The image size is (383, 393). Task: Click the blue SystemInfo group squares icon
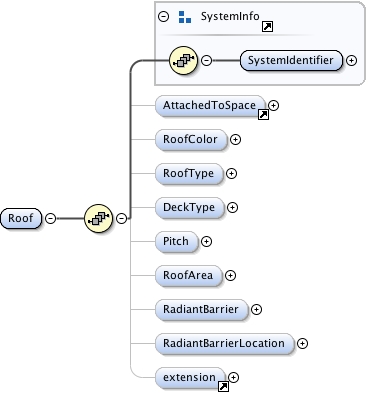(x=185, y=17)
